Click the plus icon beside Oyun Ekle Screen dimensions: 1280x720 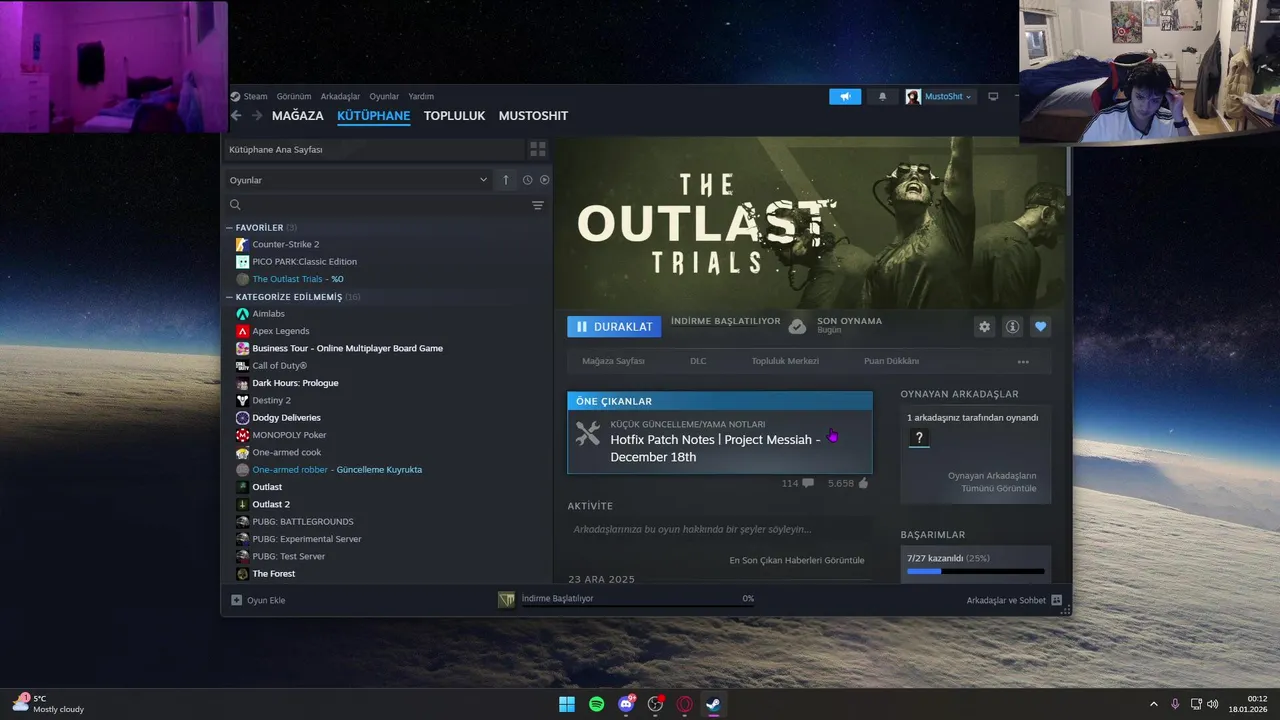click(237, 600)
